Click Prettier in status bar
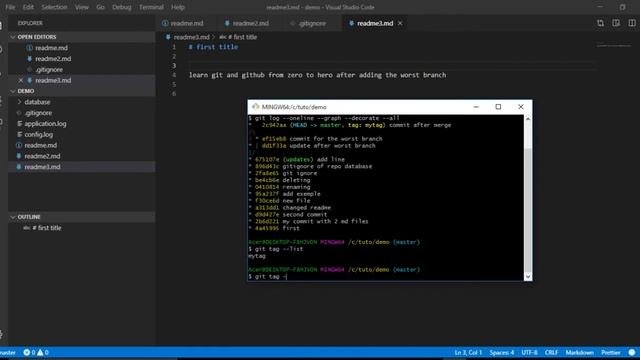Image resolution: width=640 pixels, height=360 pixels. tap(611, 352)
